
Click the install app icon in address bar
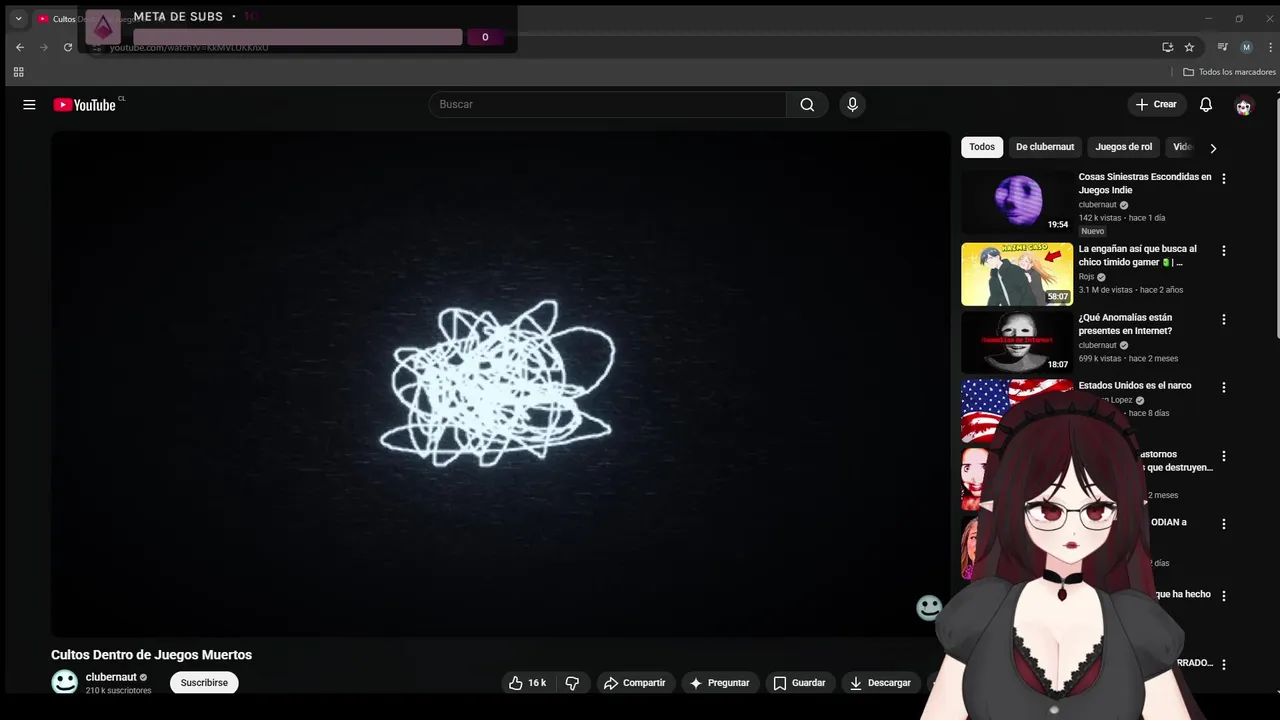click(x=1167, y=47)
